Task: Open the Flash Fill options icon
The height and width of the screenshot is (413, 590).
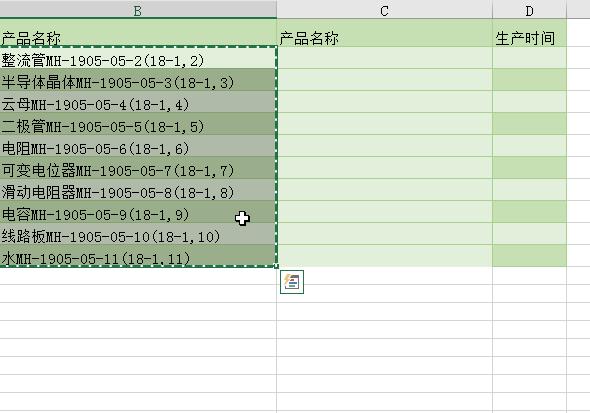Action: coord(292,282)
